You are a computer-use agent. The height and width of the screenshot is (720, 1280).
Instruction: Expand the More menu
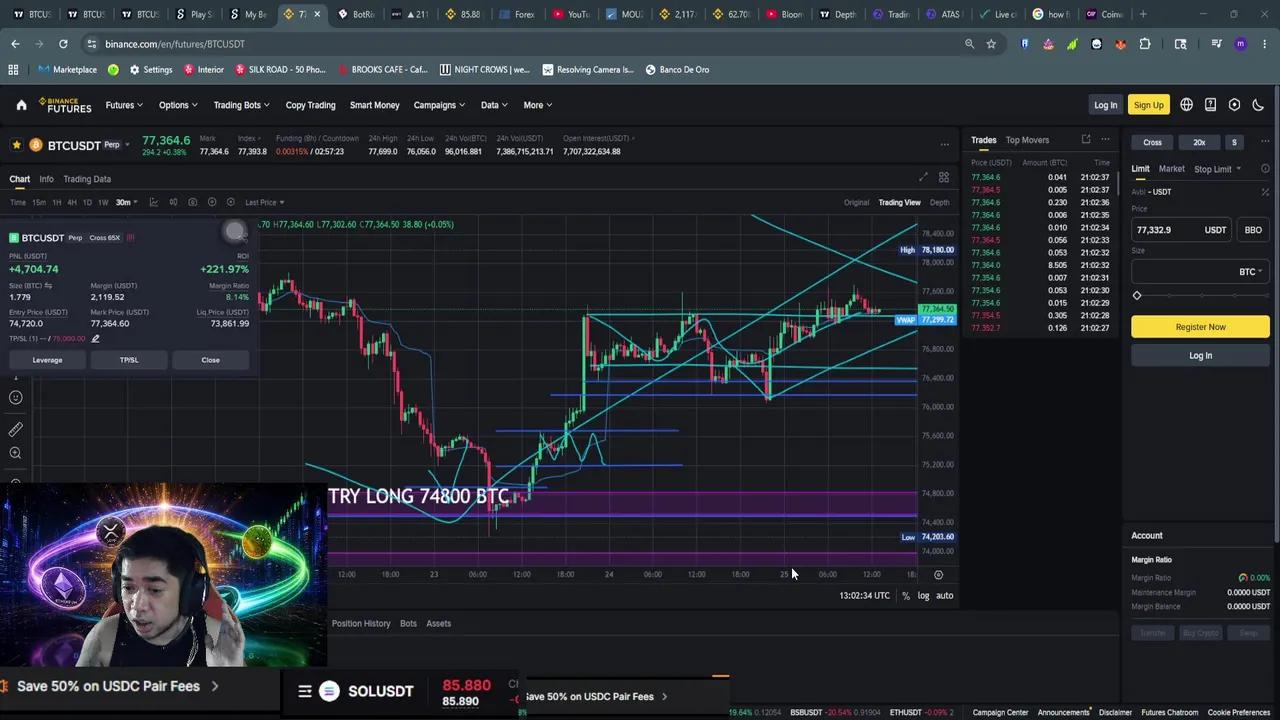click(538, 105)
